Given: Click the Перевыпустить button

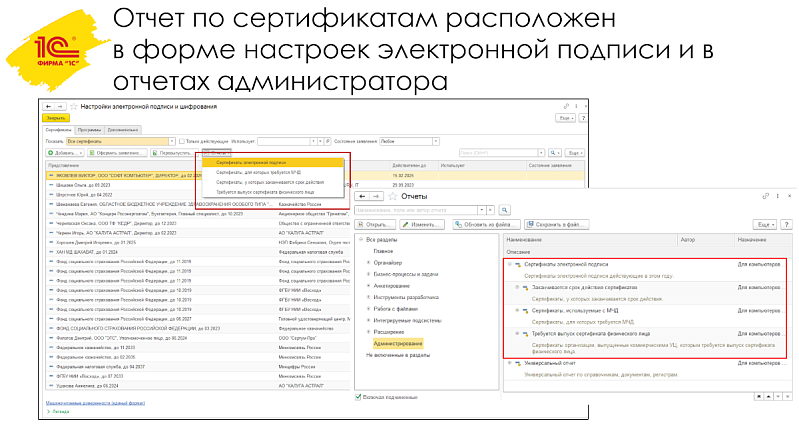Looking at the screenshot, I should pos(174,153).
